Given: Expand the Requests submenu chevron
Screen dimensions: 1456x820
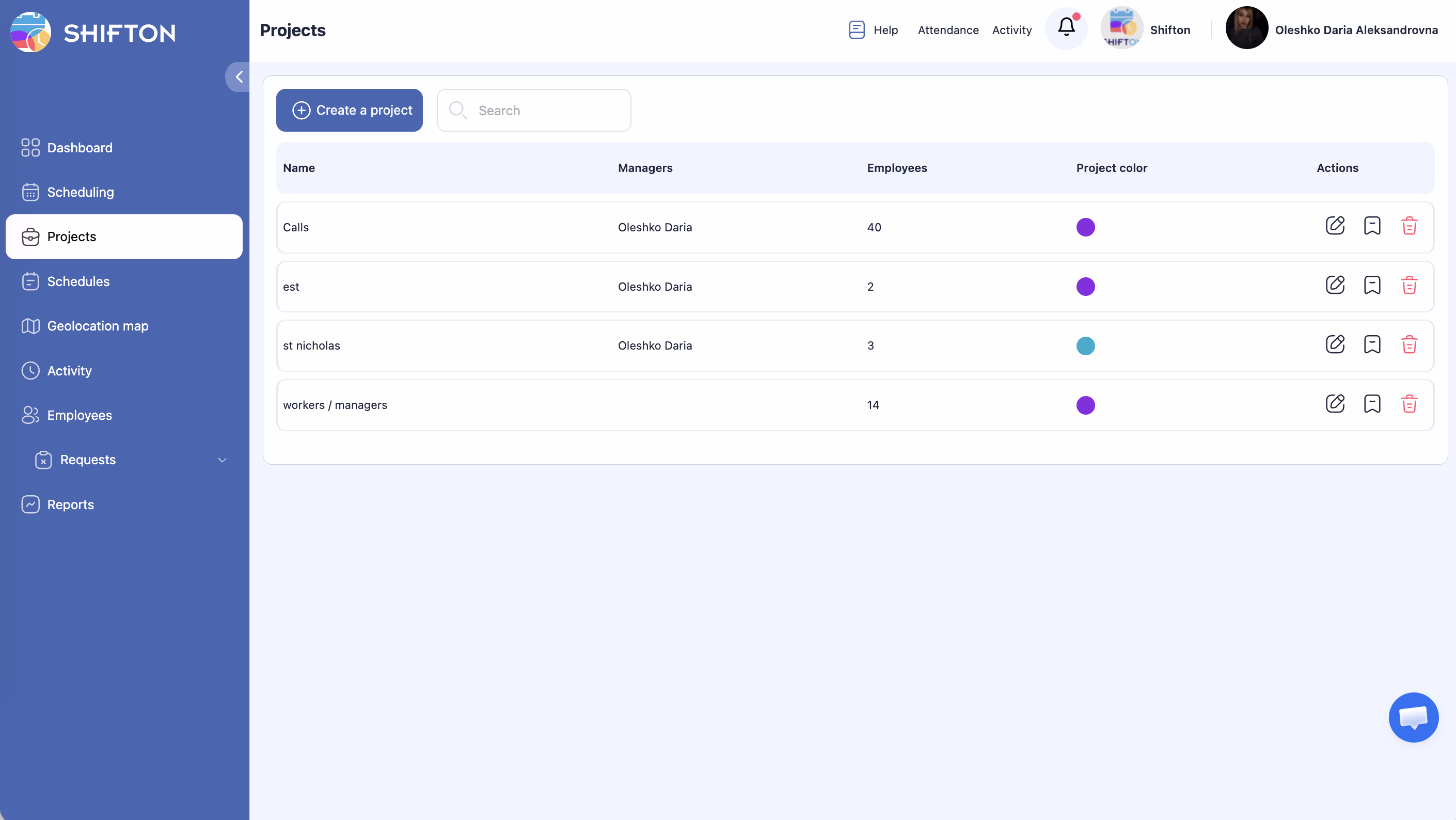Looking at the screenshot, I should pyautogui.click(x=222, y=460).
